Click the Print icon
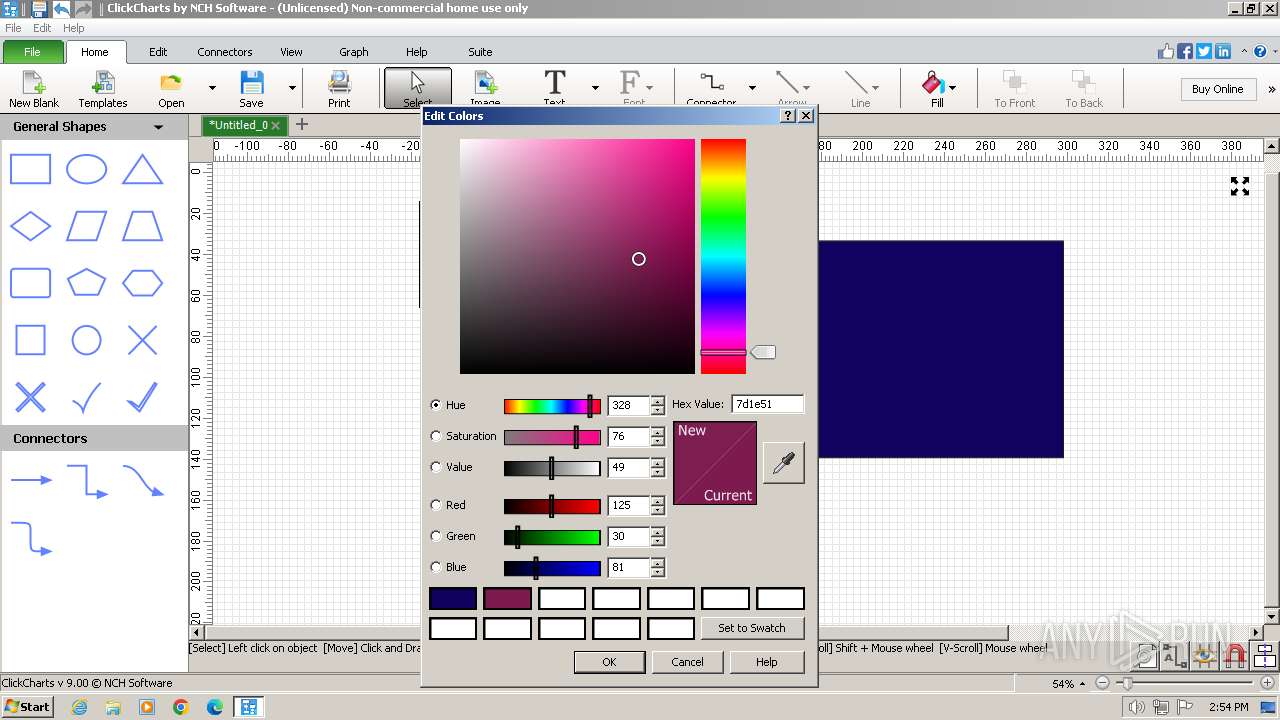This screenshot has width=1280, height=720. coord(339,82)
